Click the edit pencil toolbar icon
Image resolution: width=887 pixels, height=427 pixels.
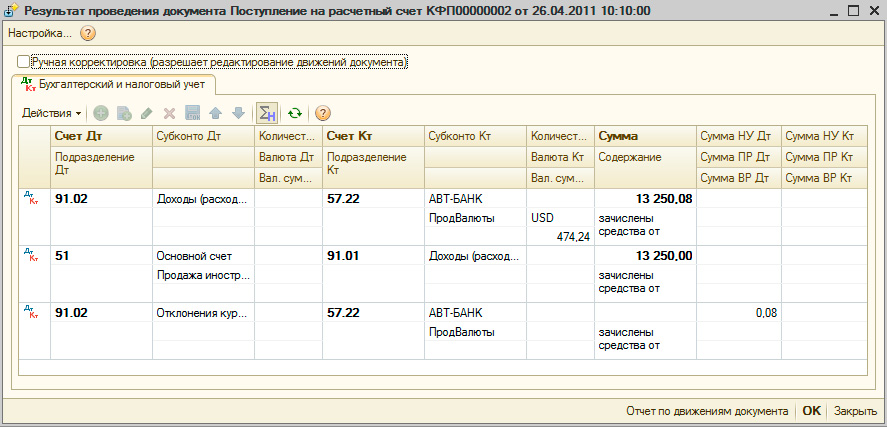(147, 113)
